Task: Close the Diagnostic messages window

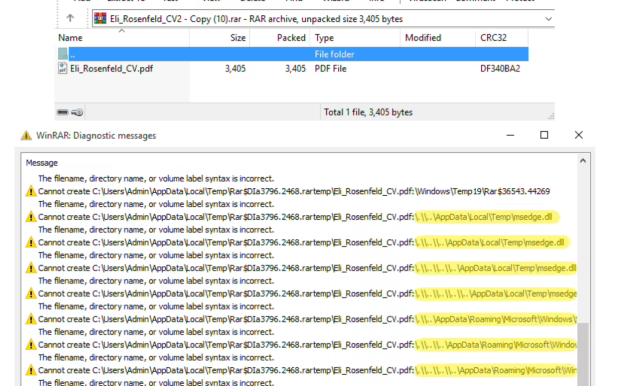Action: [x=578, y=135]
